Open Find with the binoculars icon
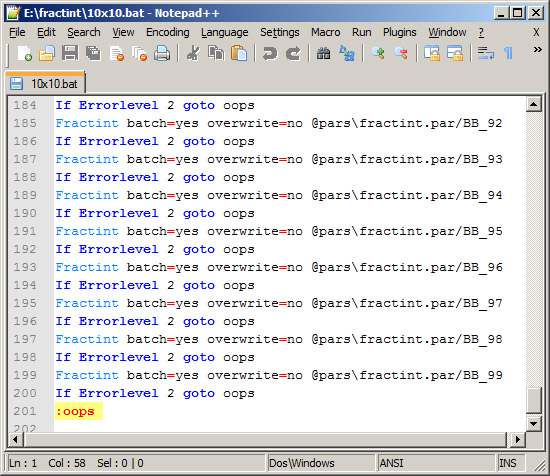This screenshot has width=550, height=476. (323, 54)
